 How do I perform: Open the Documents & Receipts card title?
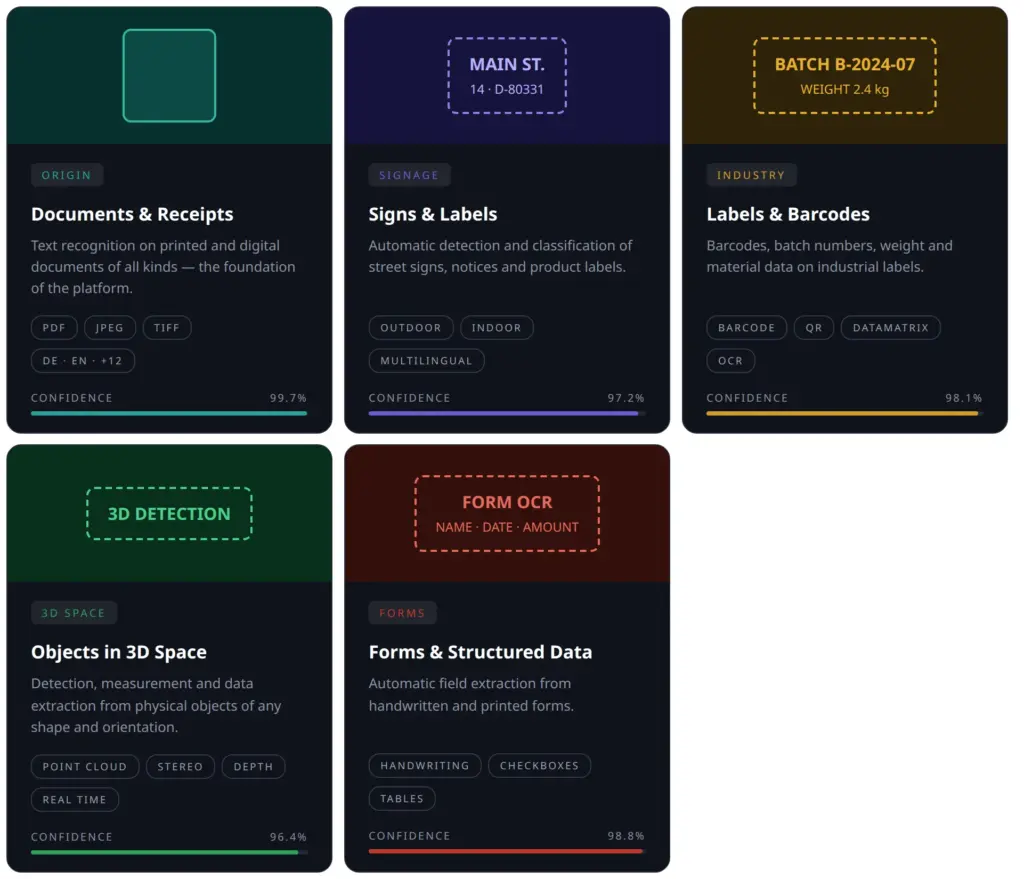point(132,214)
